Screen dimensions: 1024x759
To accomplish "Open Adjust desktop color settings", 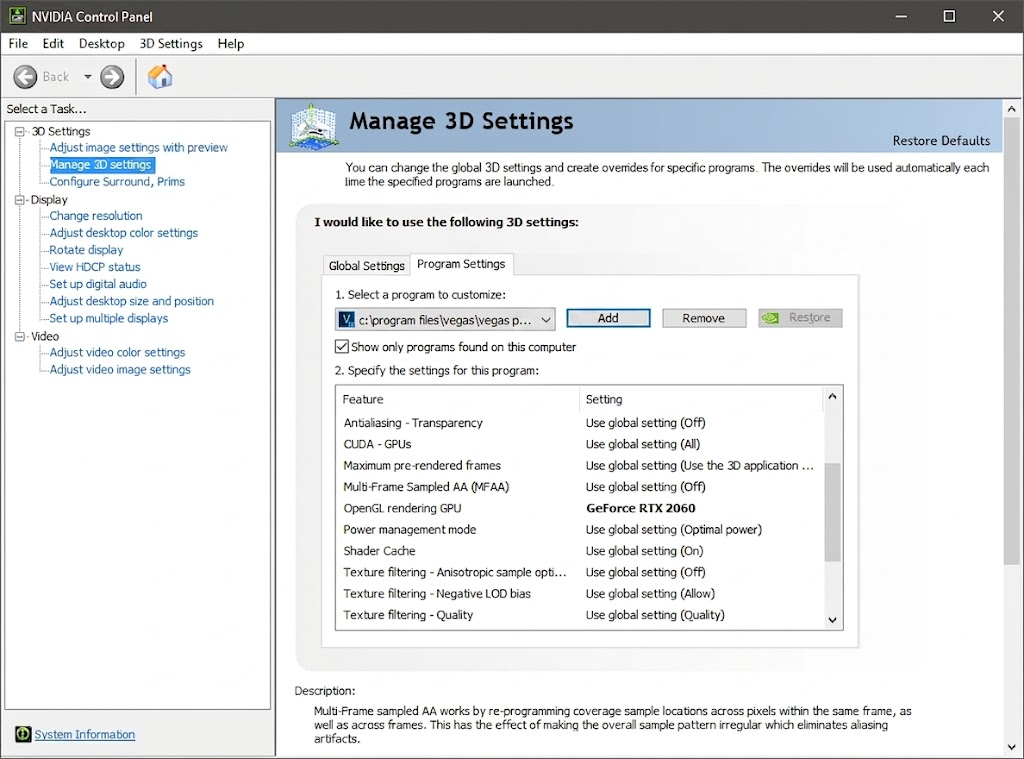I will 123,233.
